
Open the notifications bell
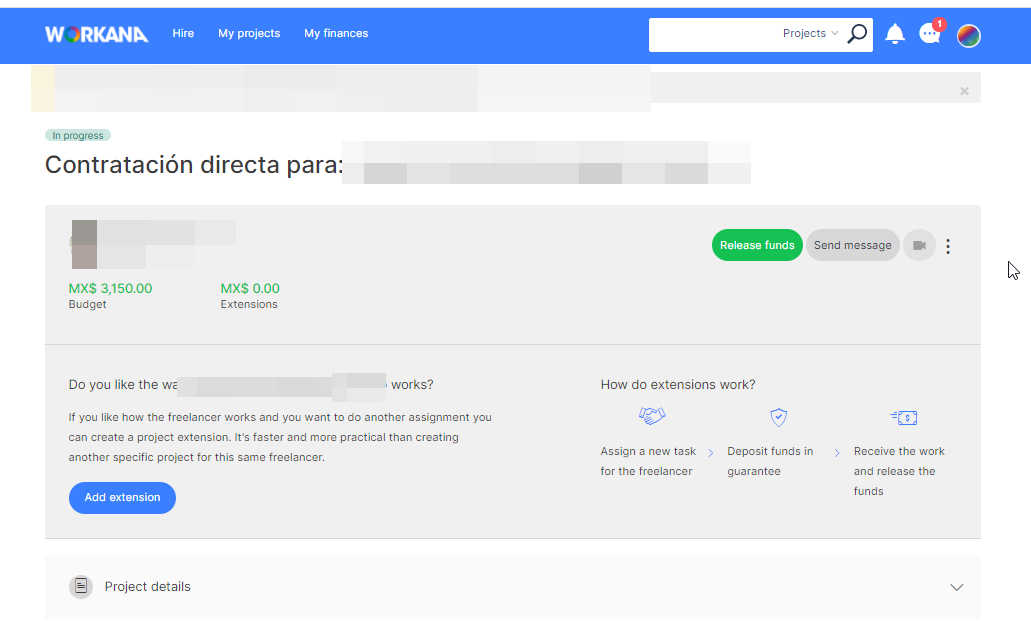pos(895,34)
